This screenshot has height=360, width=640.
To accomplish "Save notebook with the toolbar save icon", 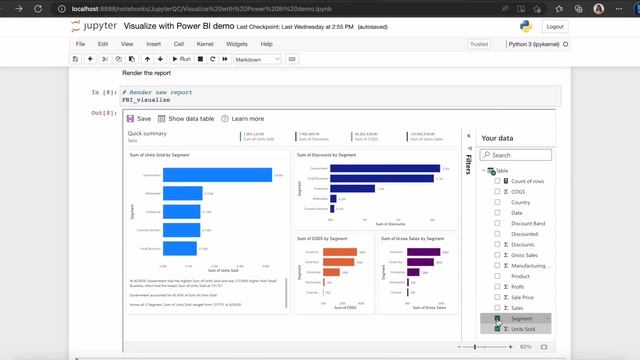I will (x=76, y=59).
